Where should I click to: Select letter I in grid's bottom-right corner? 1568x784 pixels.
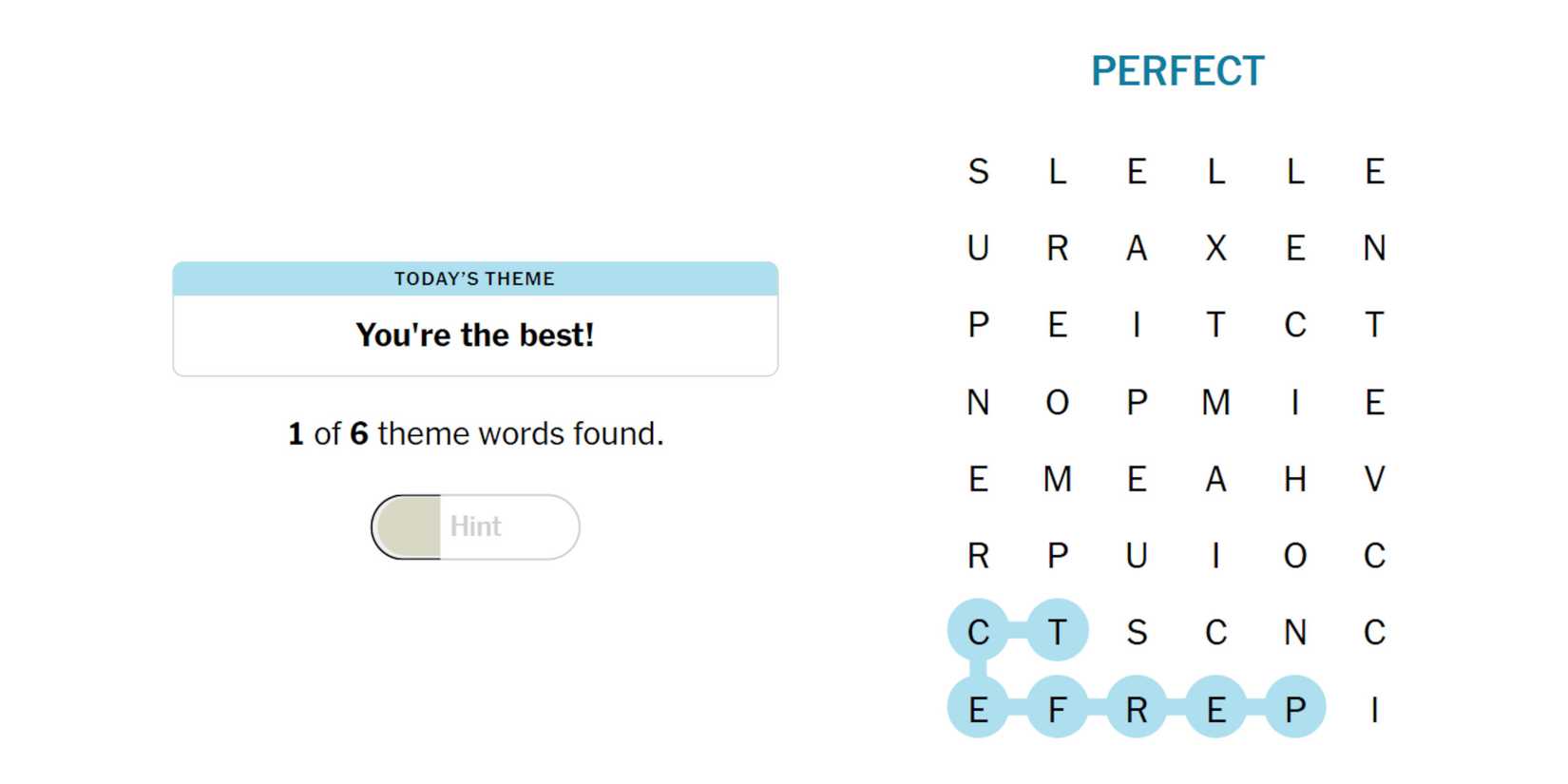(1374, 709)
